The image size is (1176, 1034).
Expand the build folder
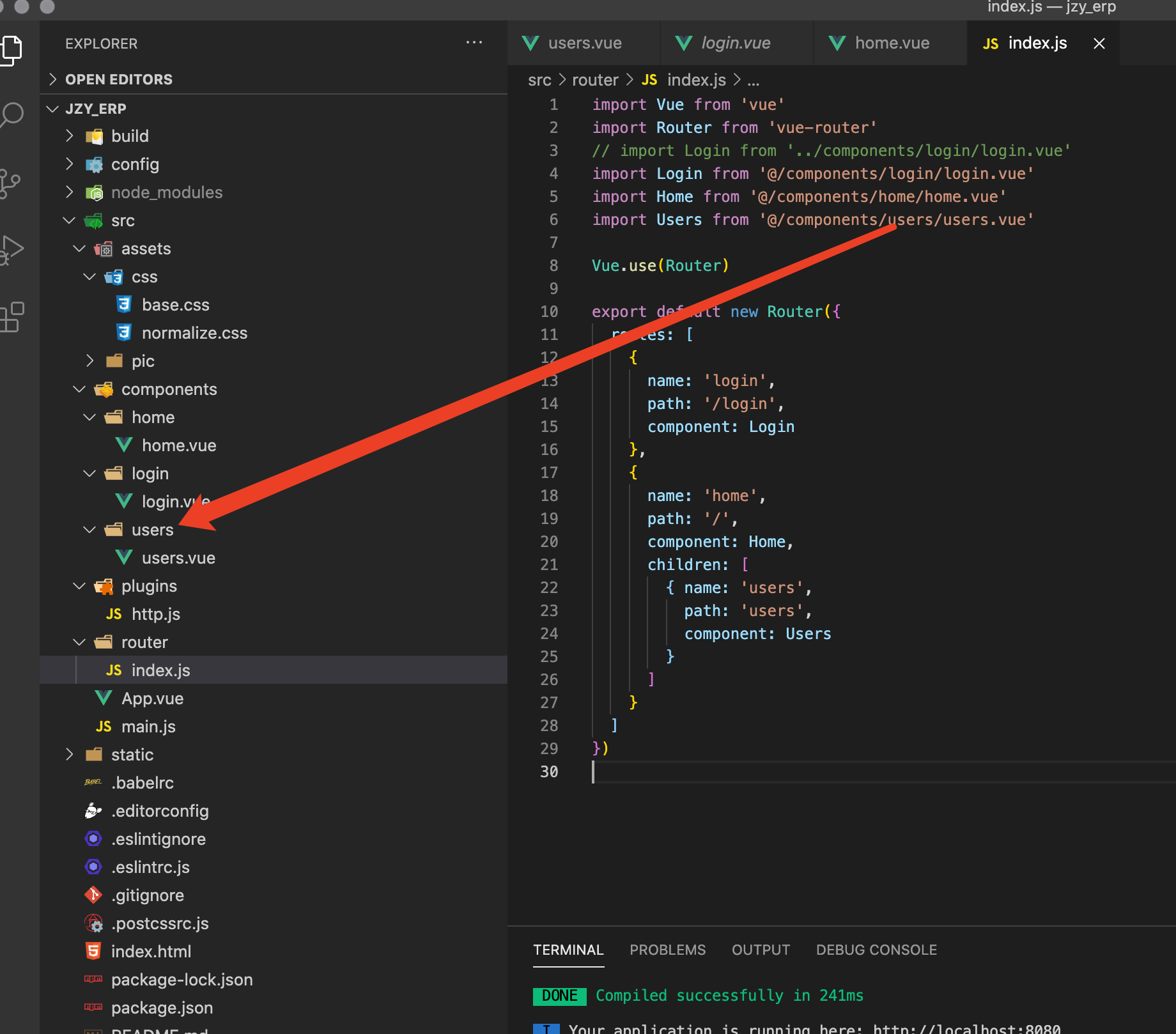[69, 135]
